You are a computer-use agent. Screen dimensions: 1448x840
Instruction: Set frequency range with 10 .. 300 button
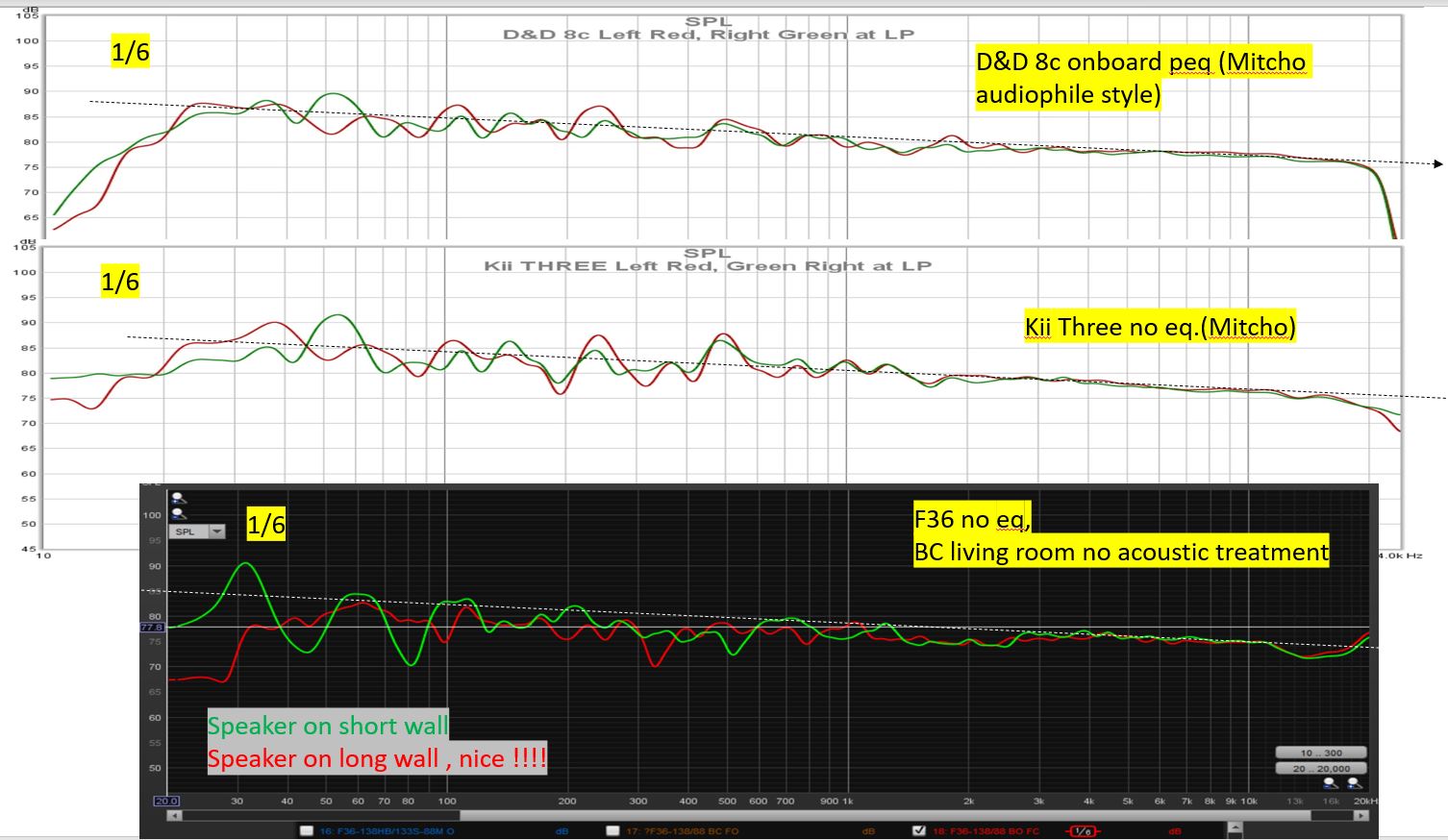click(1320, 753)
